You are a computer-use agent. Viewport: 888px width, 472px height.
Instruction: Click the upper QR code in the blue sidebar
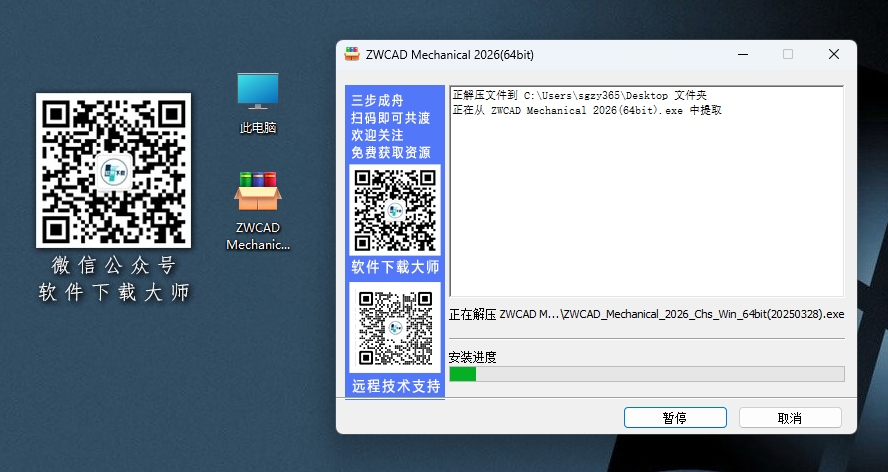pos(395,210)
